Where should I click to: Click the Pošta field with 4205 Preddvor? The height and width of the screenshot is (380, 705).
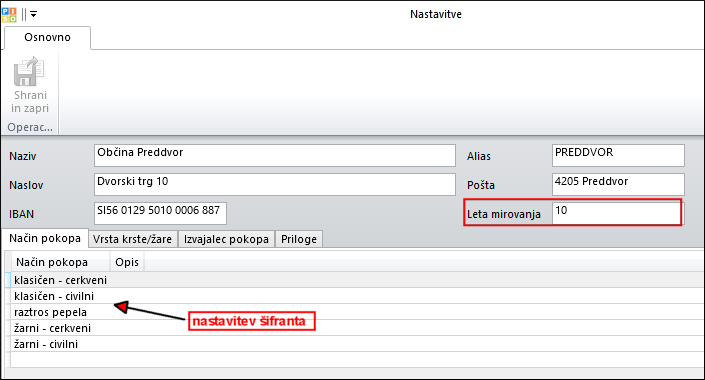[x=618, y=184]
